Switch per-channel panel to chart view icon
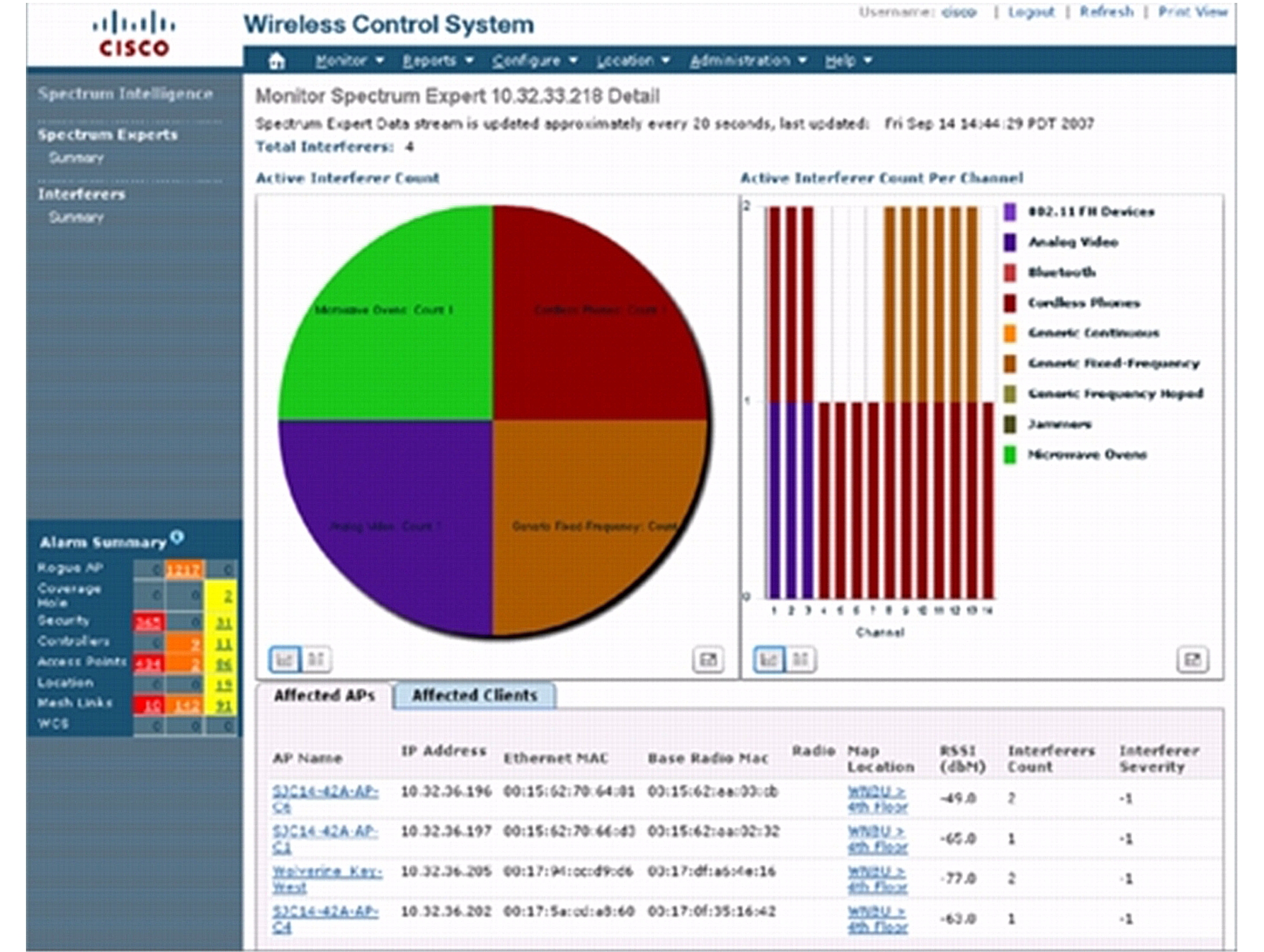The image size is (1264, 952). [x=769, y=659]
